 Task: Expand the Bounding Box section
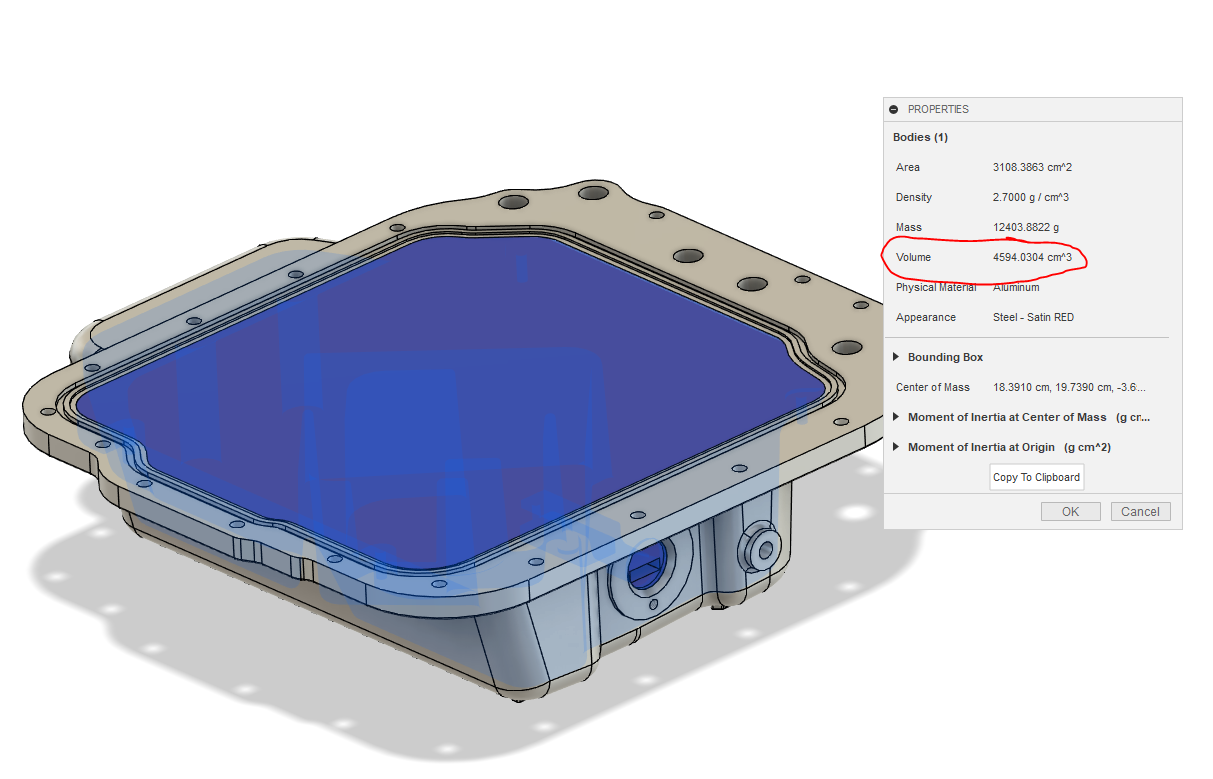point(896,357)
